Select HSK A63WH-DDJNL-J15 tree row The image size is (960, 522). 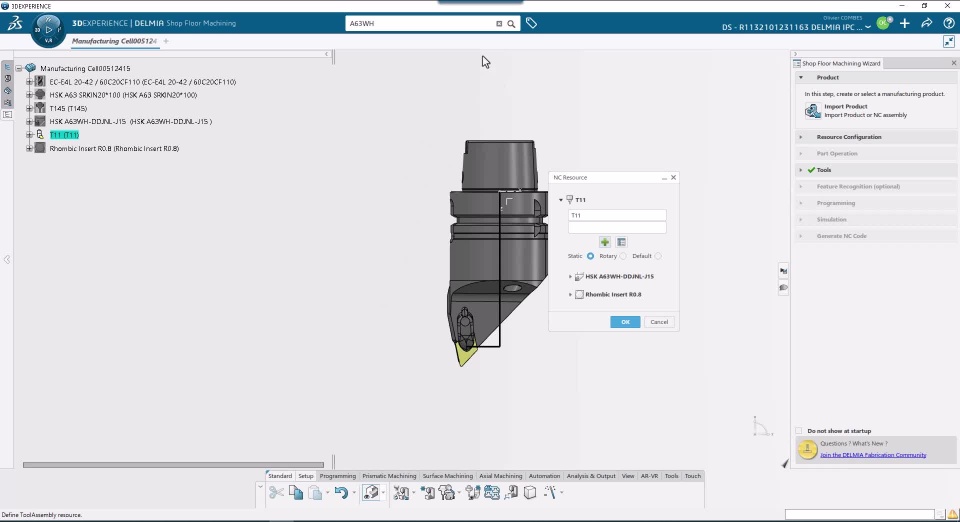tap(130, 122)
